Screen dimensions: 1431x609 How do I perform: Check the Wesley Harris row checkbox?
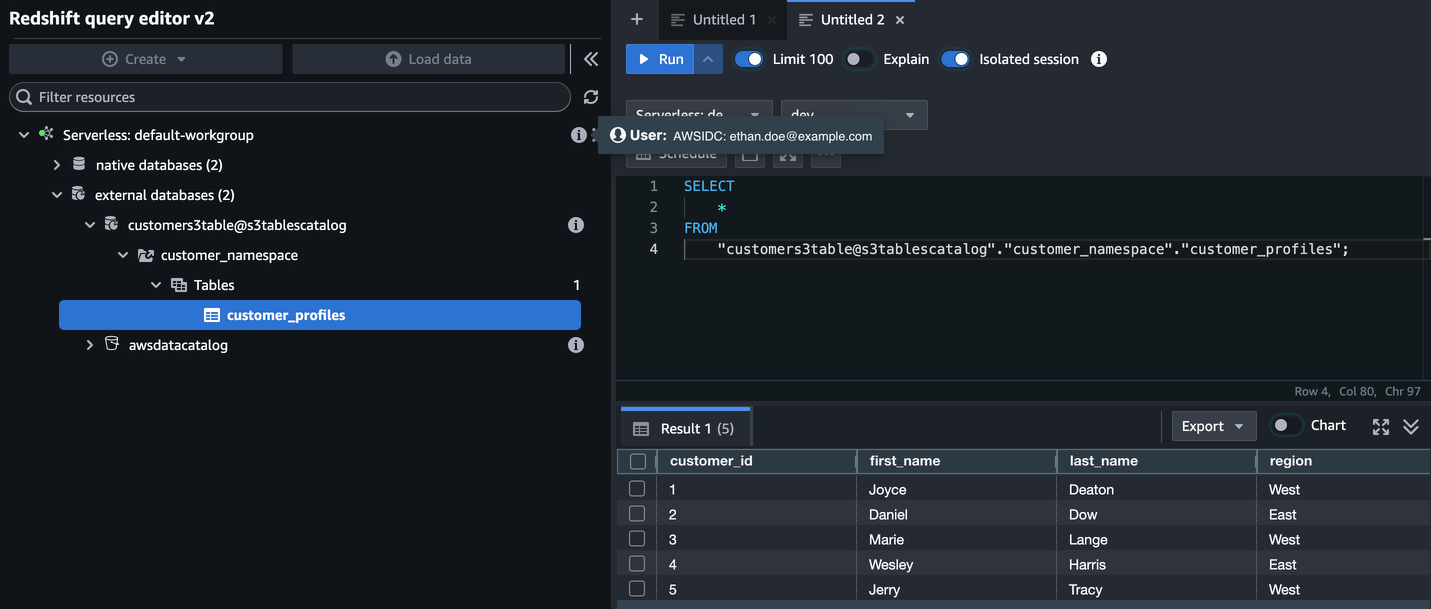(x=637, y=564)
